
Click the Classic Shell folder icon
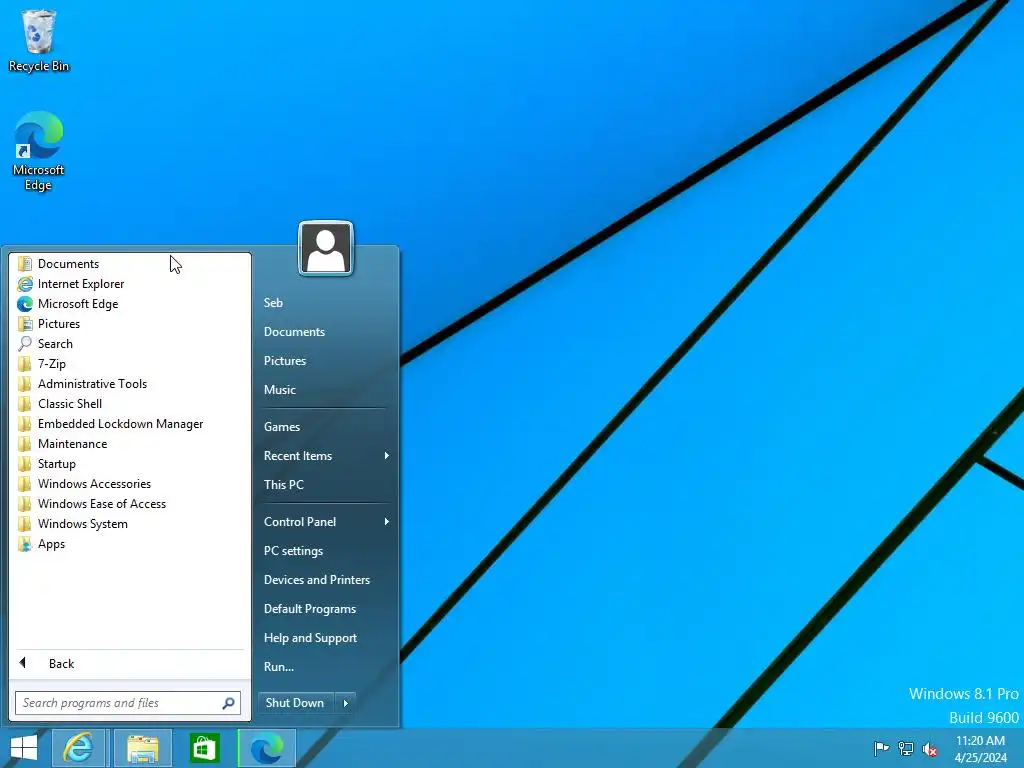click(25, 404)
